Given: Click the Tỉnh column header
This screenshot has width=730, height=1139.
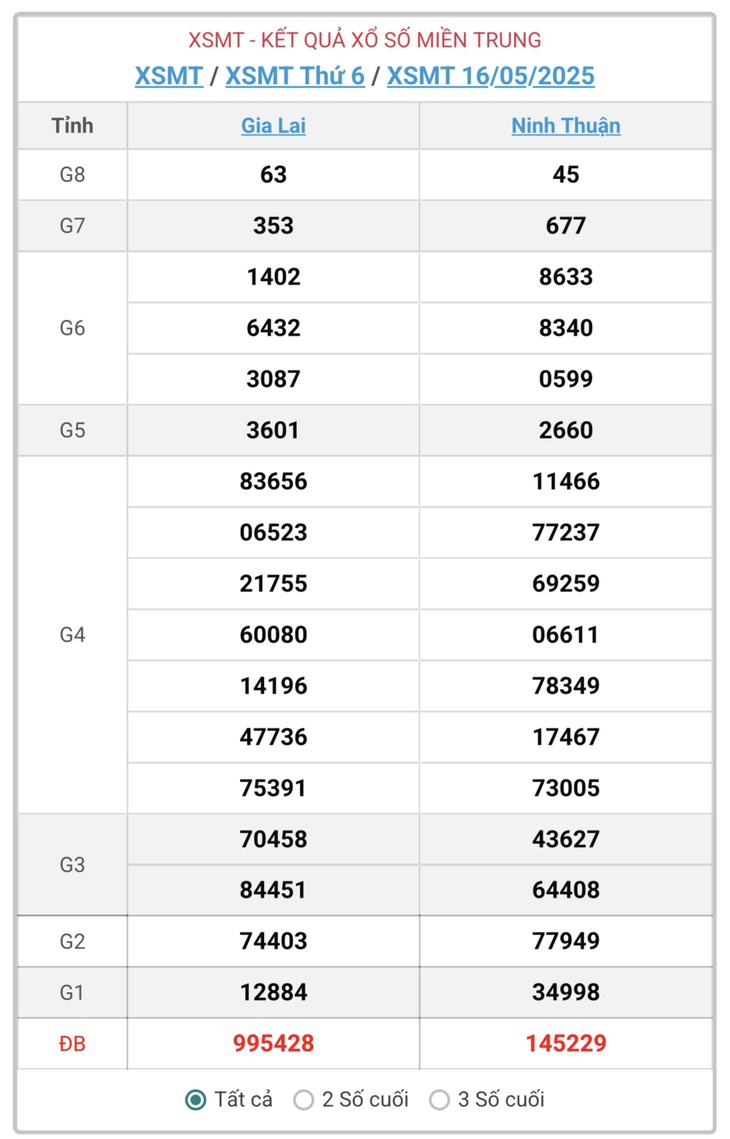Looking at the screenshot, I should click(x=73, y=126).
